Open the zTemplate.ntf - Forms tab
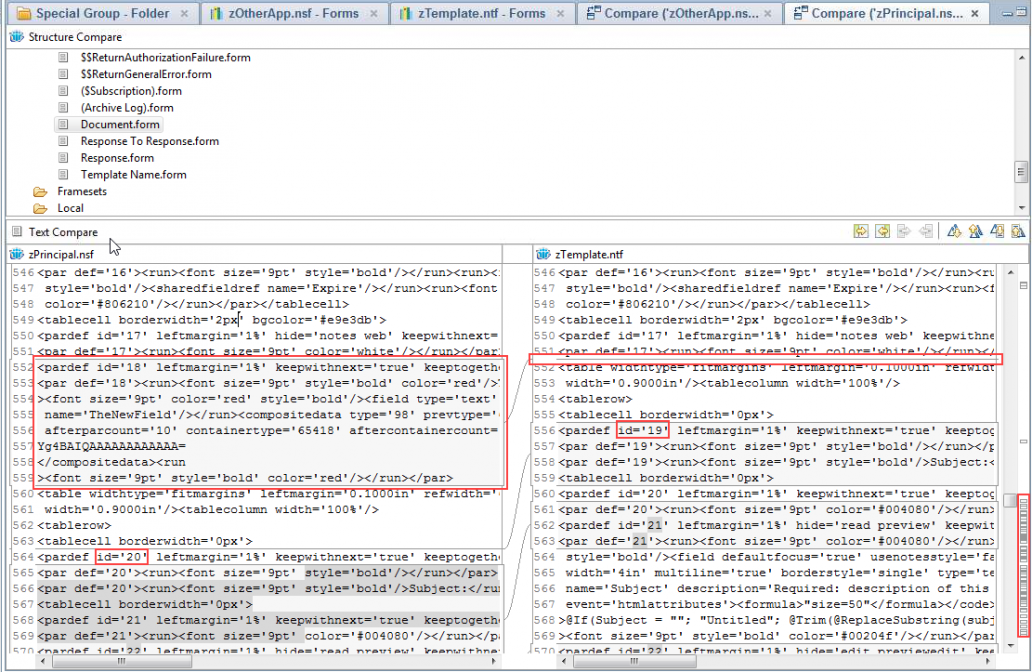Viewport: 1032px width, 672px height. (x=481, y=13)
